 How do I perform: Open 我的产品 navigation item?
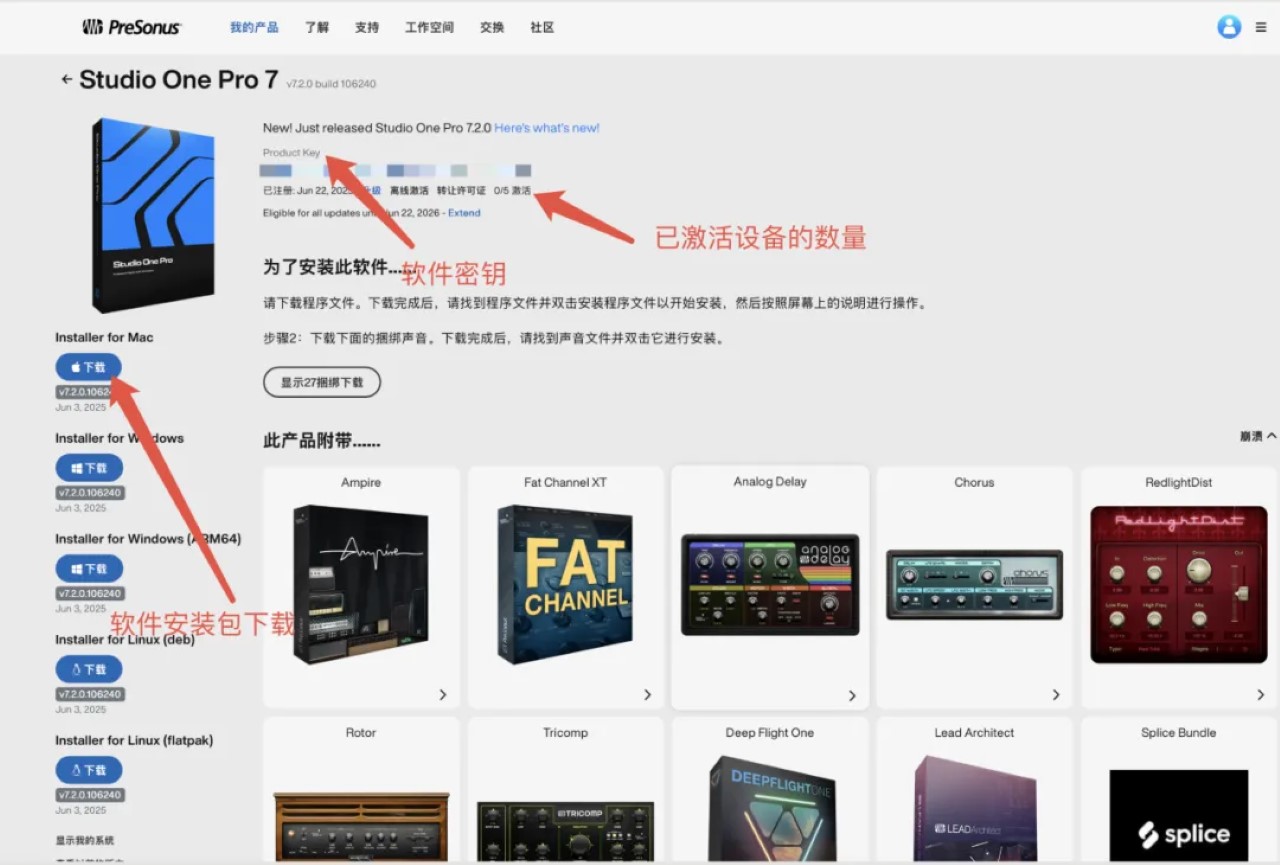click(254, 27)
